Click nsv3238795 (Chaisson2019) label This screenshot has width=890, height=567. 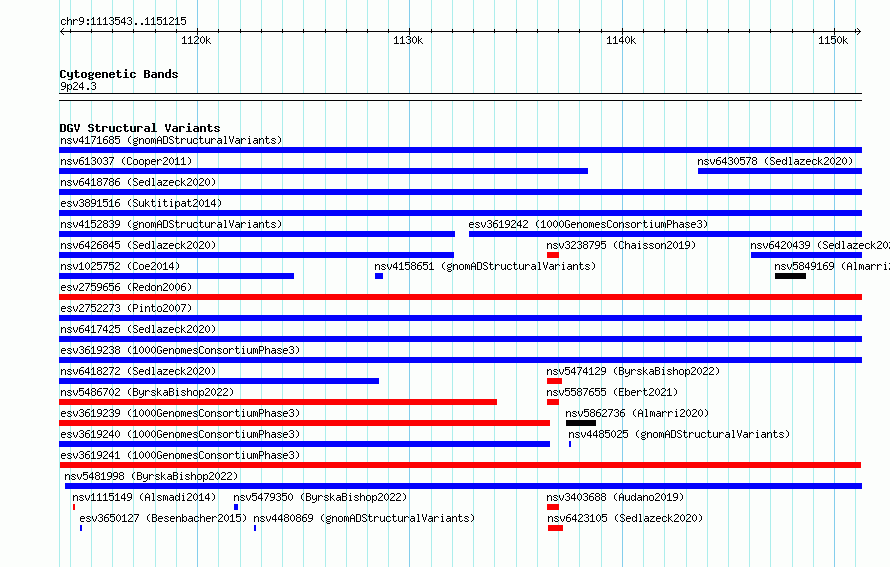pos(621,245)
